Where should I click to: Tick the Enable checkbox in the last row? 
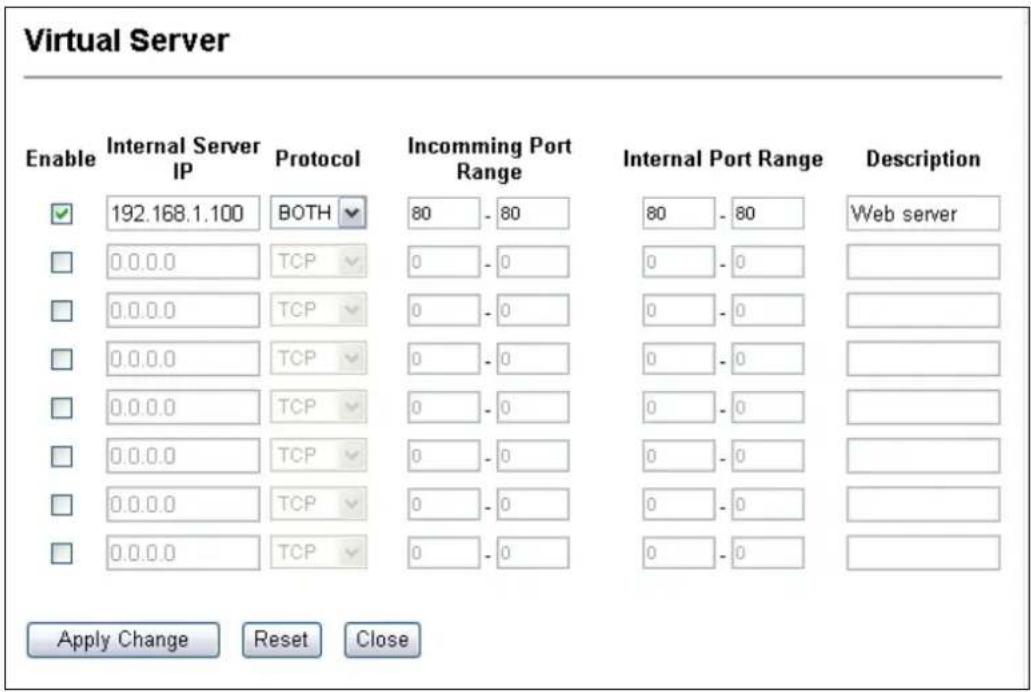pos(62,553)
